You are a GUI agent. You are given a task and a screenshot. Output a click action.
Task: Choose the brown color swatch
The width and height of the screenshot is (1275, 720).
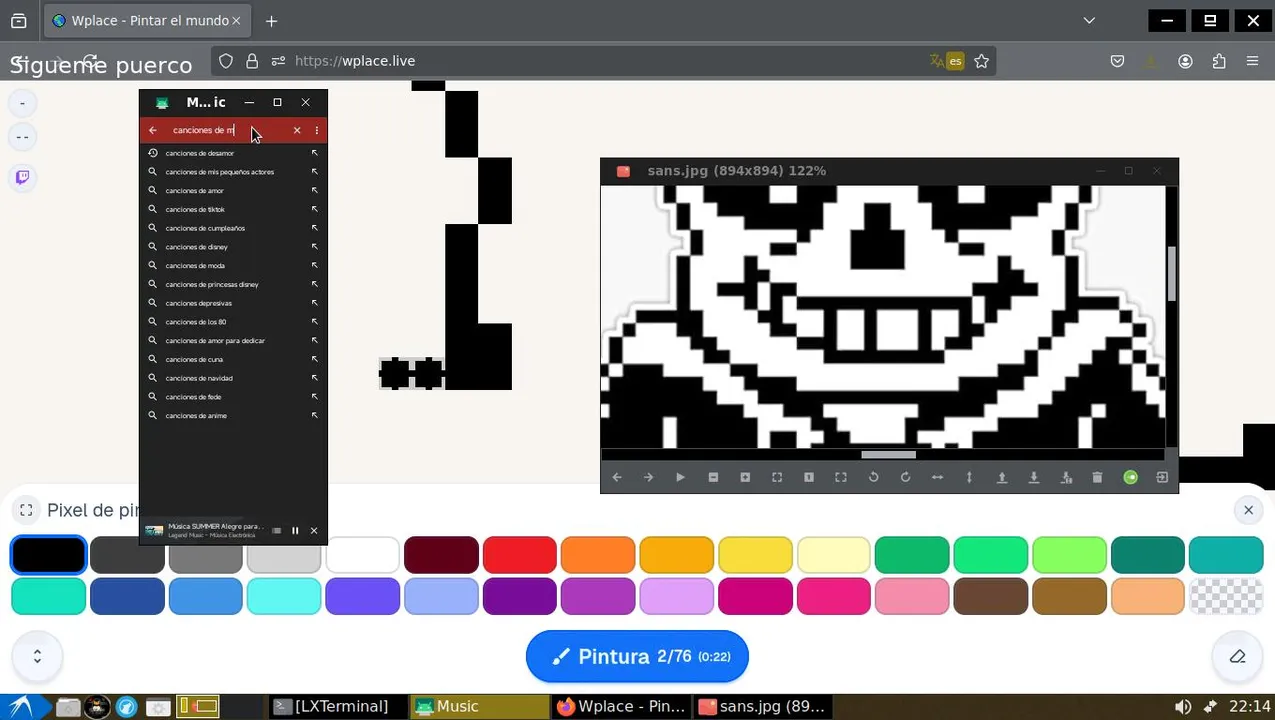click(990, 596)
